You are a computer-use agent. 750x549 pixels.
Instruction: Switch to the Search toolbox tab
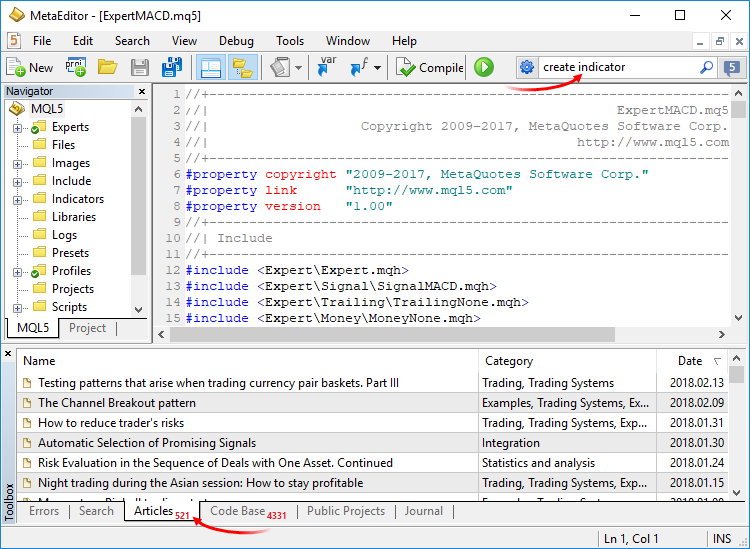96,511
